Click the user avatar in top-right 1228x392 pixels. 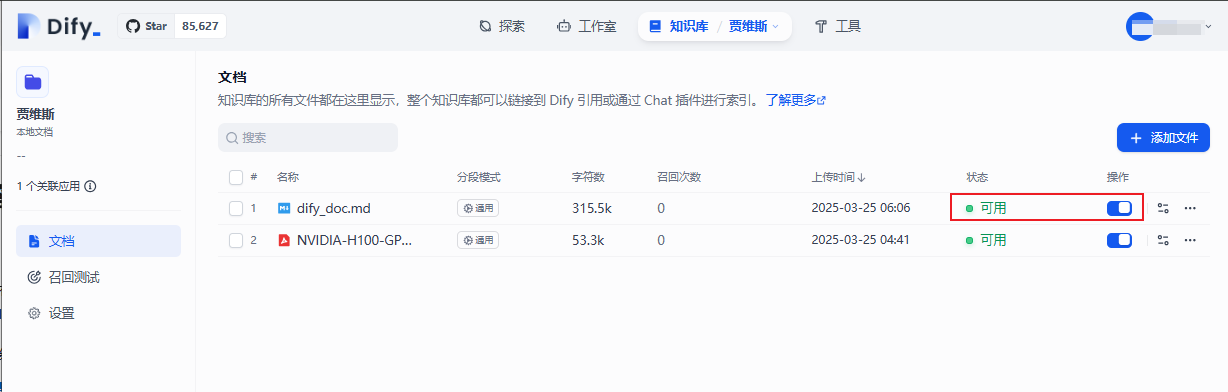point(1141,27)
